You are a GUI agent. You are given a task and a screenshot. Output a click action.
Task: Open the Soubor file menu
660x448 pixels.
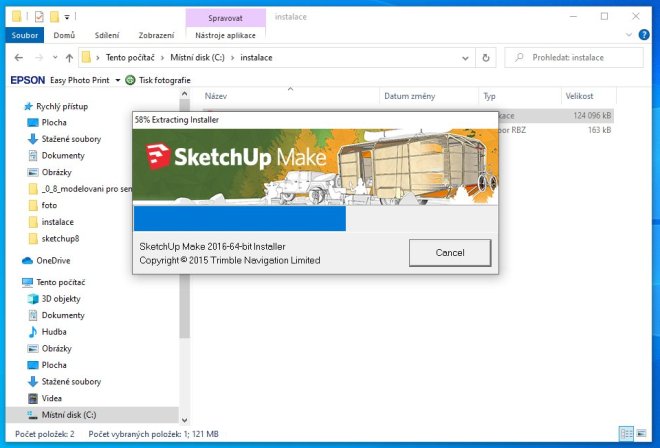tap(25, 35)
